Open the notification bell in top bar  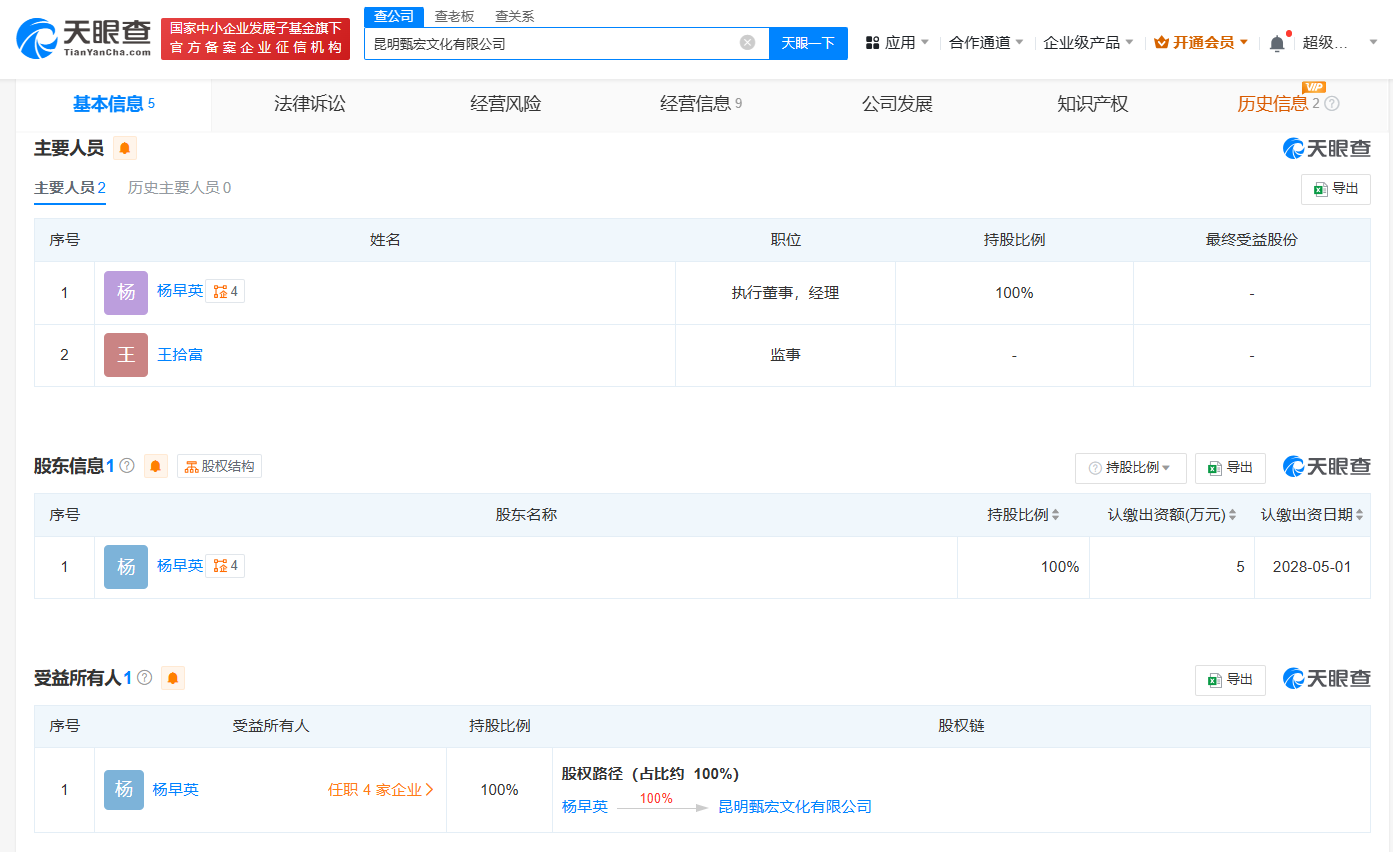pos(1277,43)
